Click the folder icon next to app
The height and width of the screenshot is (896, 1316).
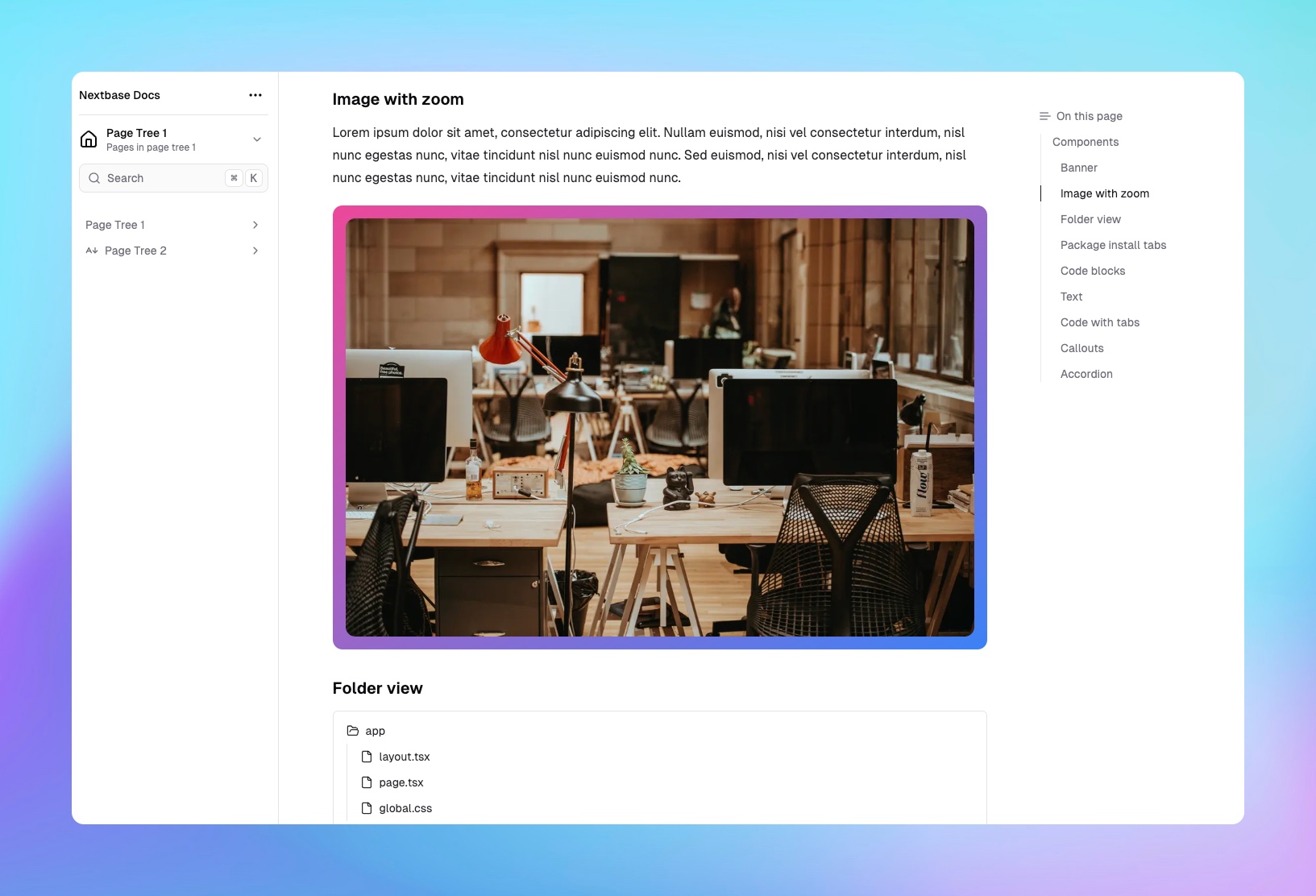pos(354,731)
